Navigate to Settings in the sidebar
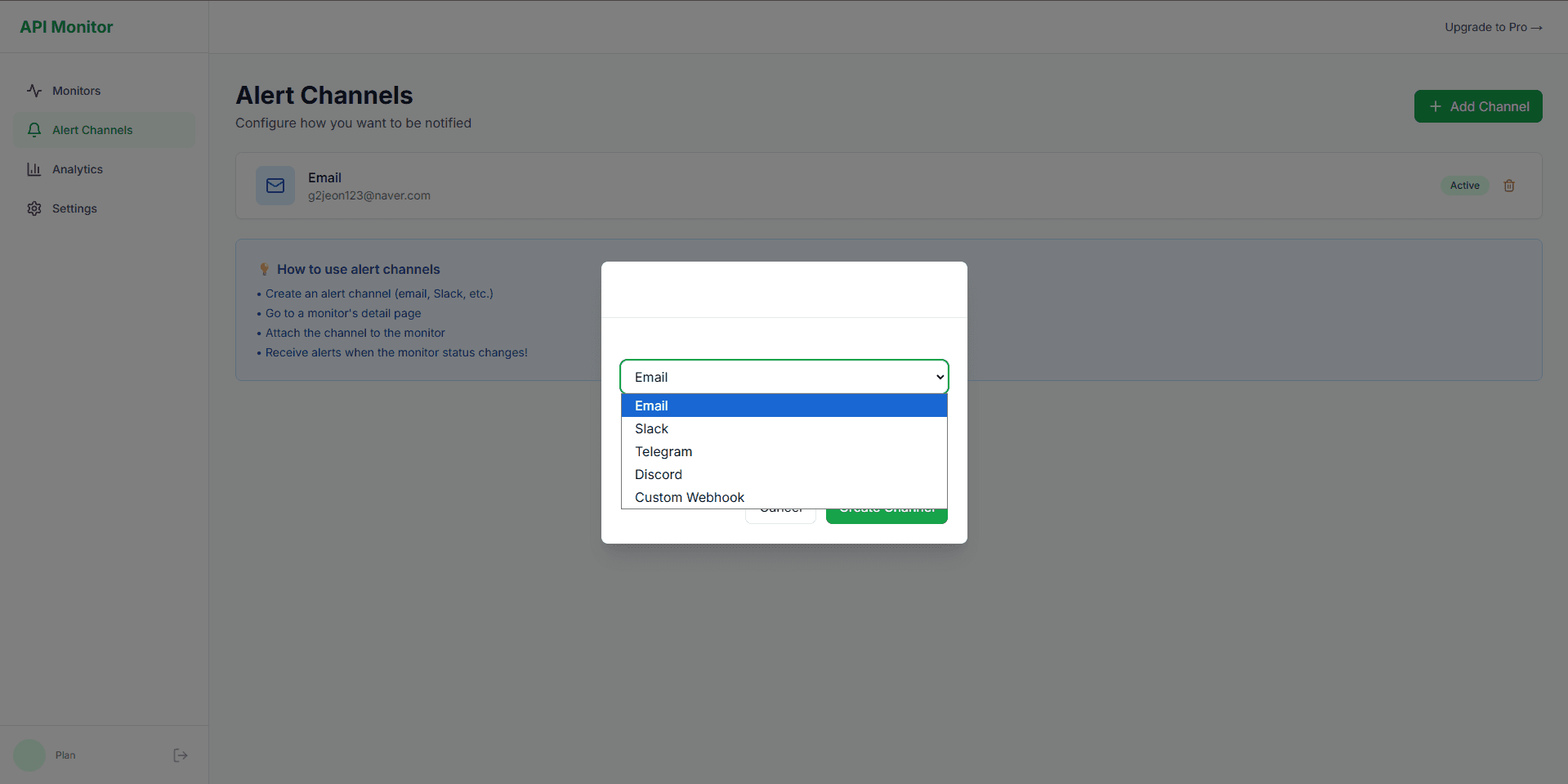 [x=74, y=208]
